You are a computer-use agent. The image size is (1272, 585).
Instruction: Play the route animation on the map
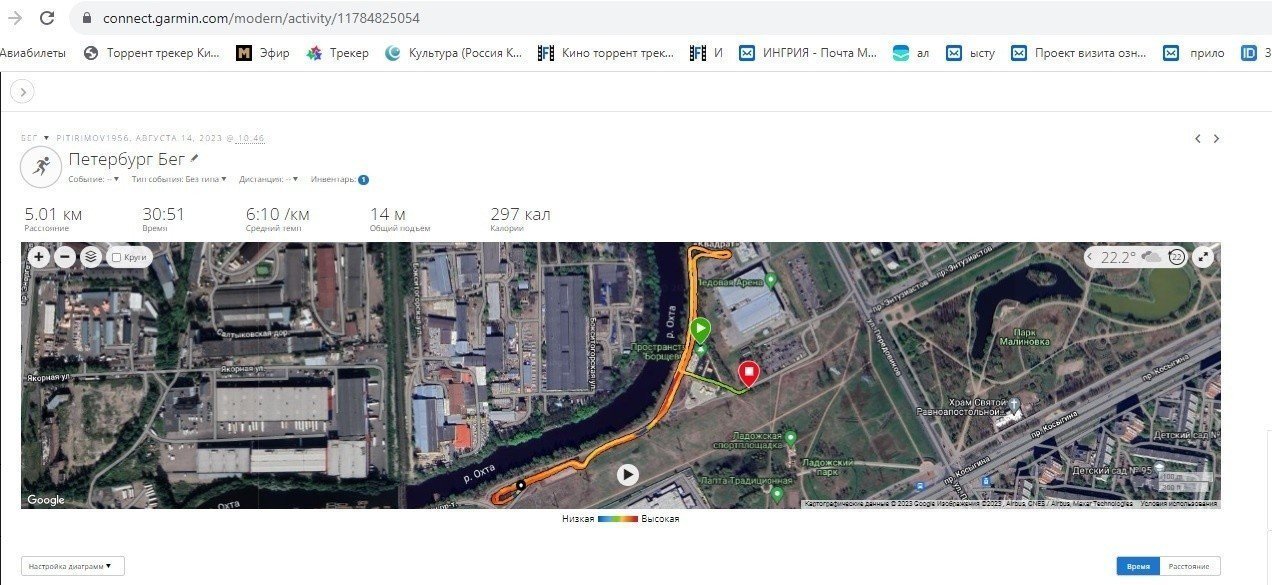coord(627,474)
